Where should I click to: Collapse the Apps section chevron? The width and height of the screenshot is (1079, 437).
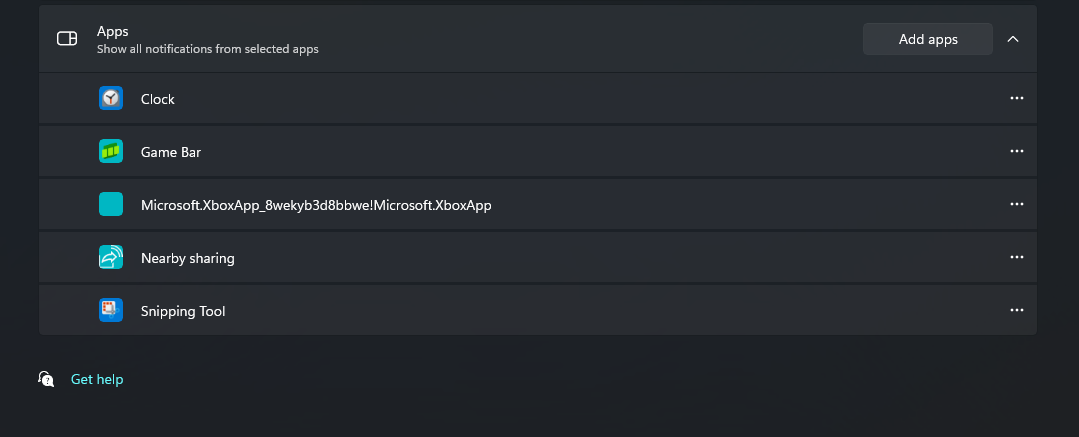[1013, 39]
